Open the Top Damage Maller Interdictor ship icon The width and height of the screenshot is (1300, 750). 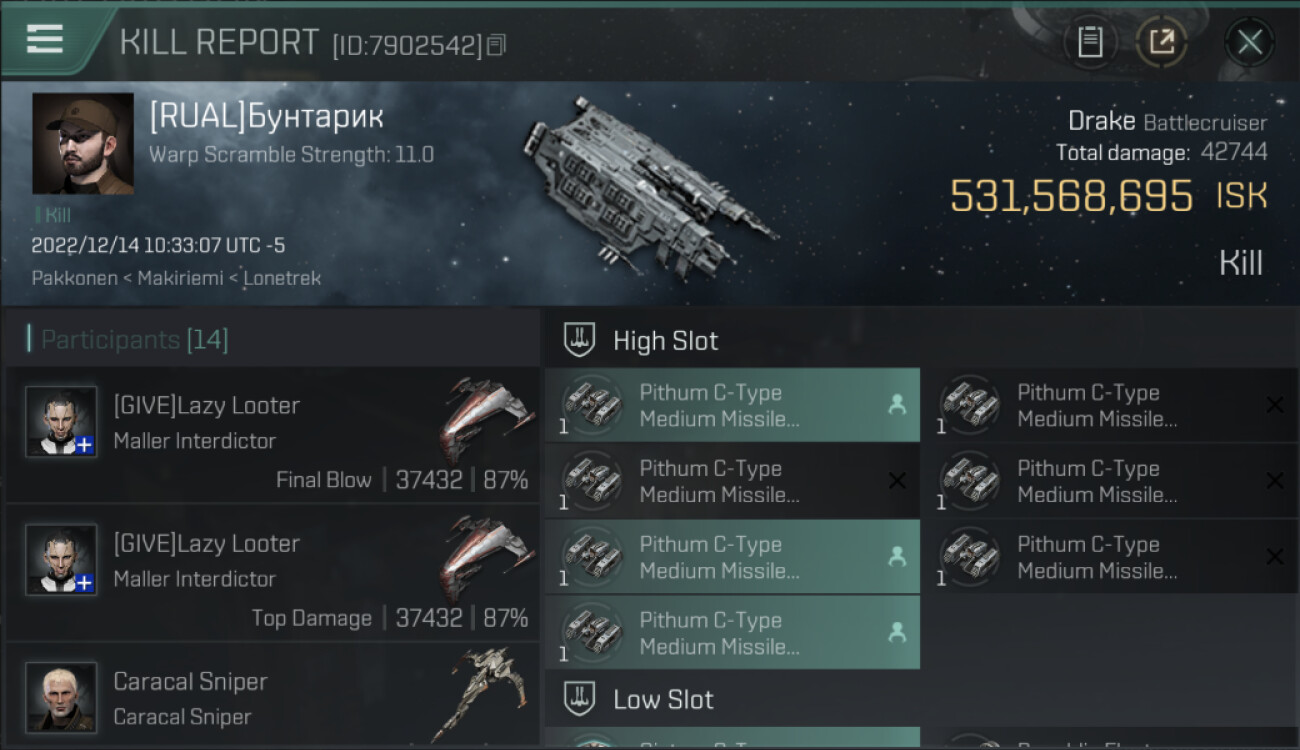(x=486, y=558)
